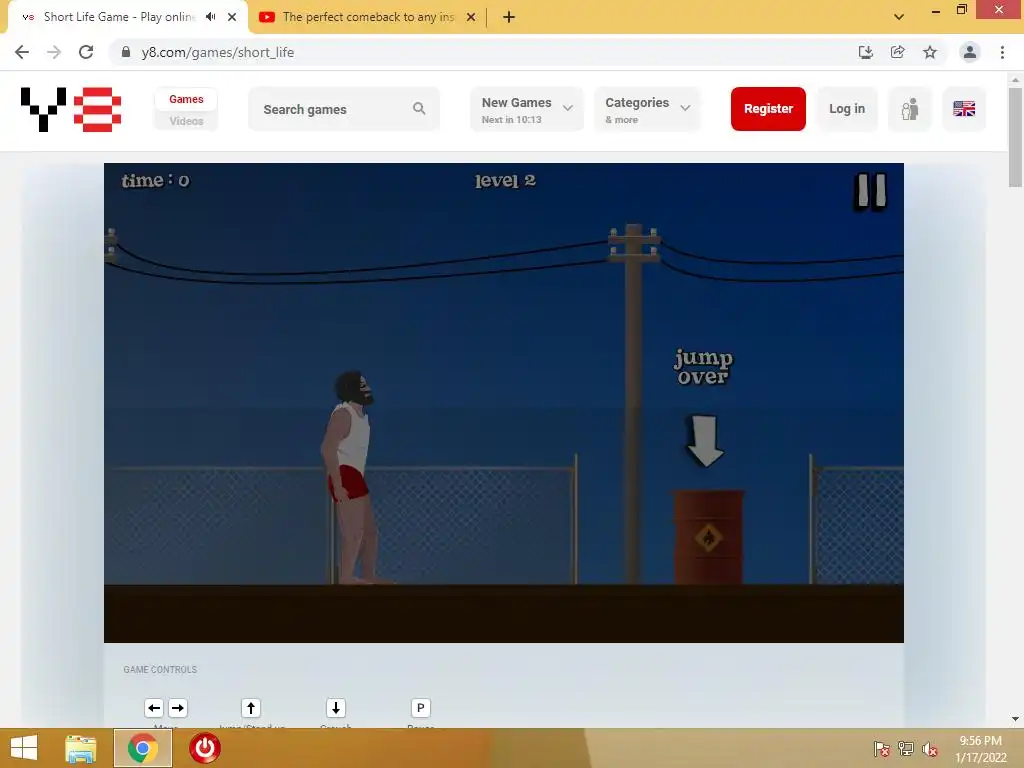The image size is (1024, 768).
Task: Change language via UK flag icon
Action: pos(964,109)
